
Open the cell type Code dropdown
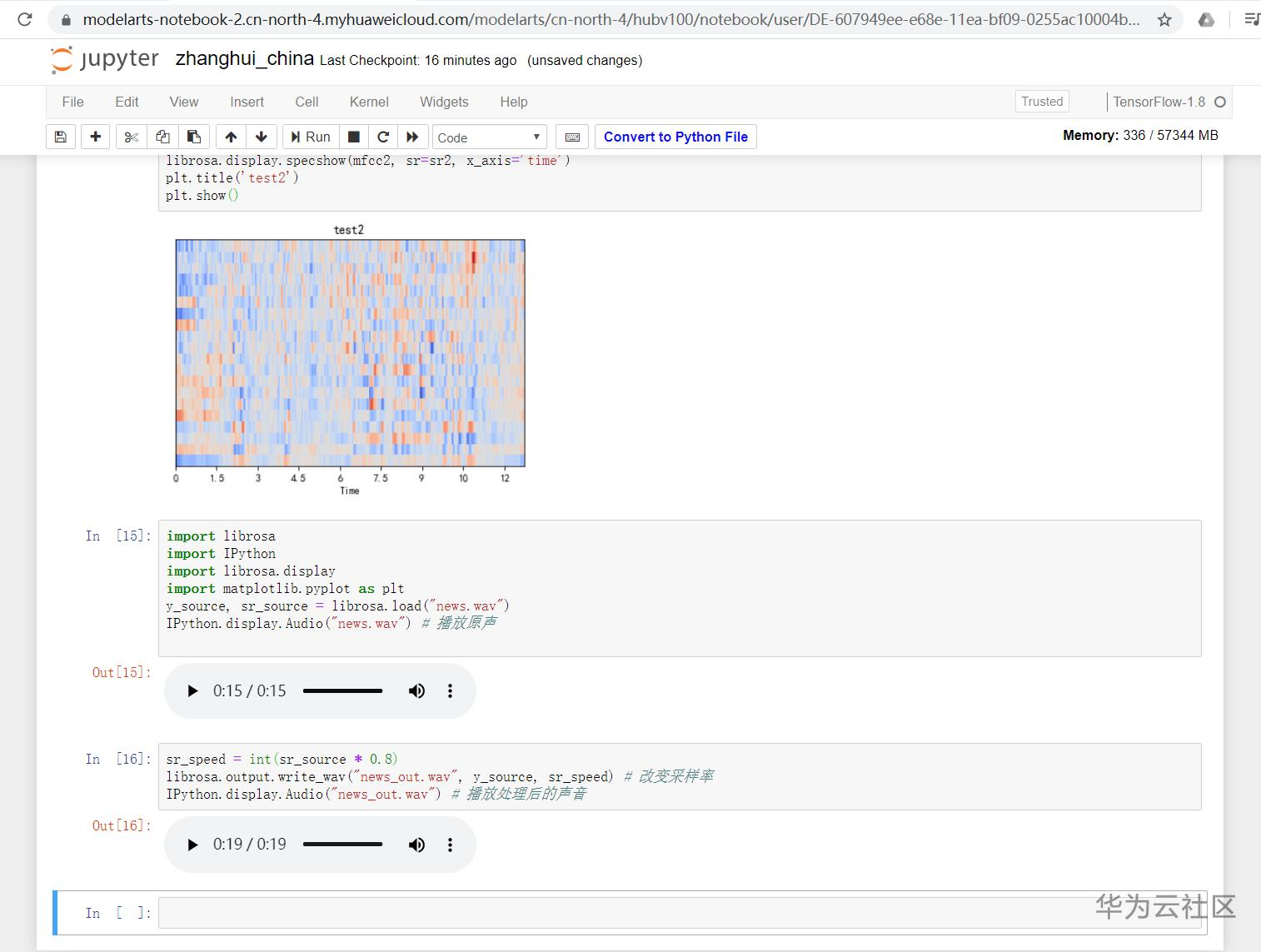point(490,137)
